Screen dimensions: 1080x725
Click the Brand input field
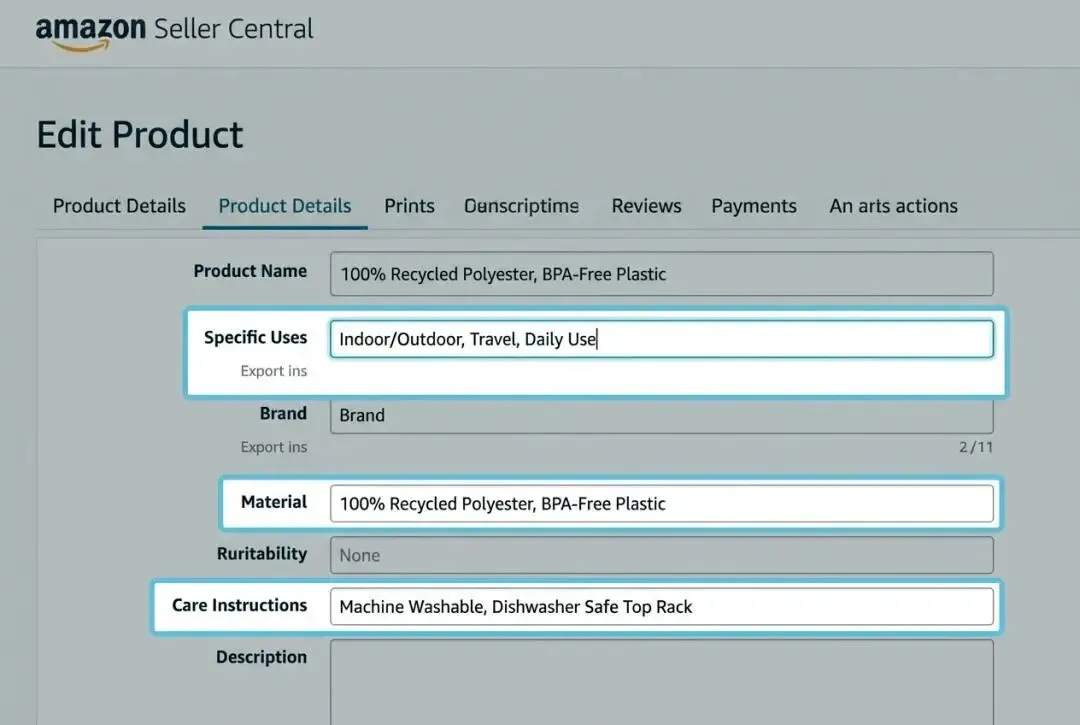click(x=661, y=415)
